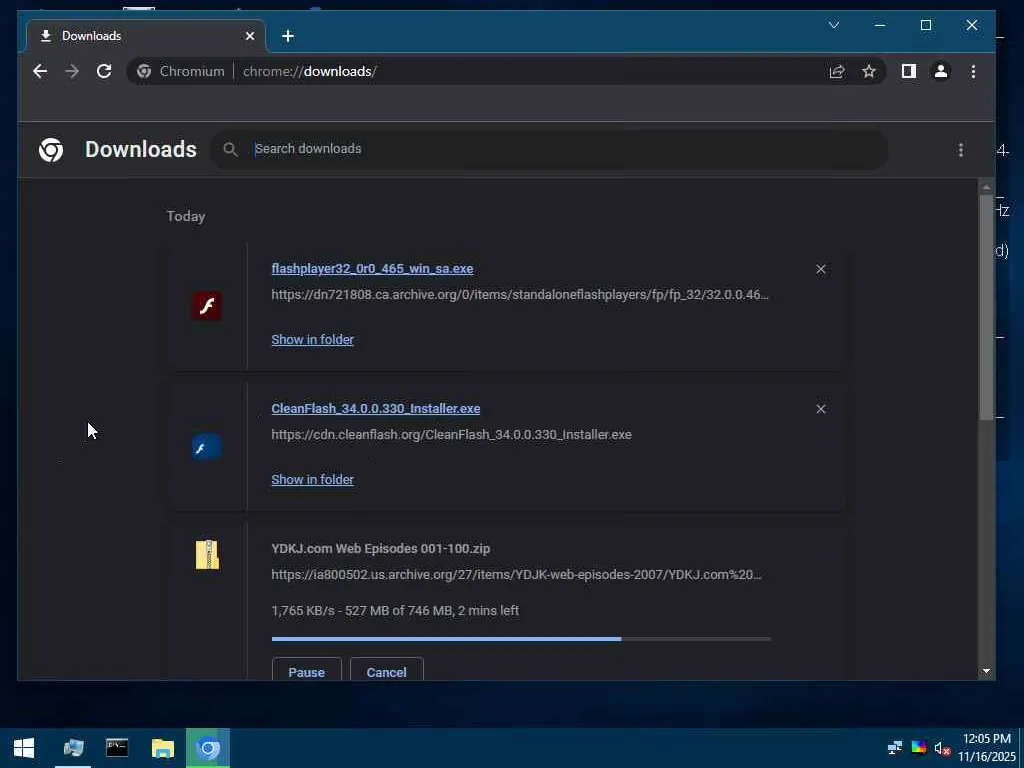Screen dimensions: 1024x768
Task: Click the muted volume tray icon
Action: click(x=942, y=748)
